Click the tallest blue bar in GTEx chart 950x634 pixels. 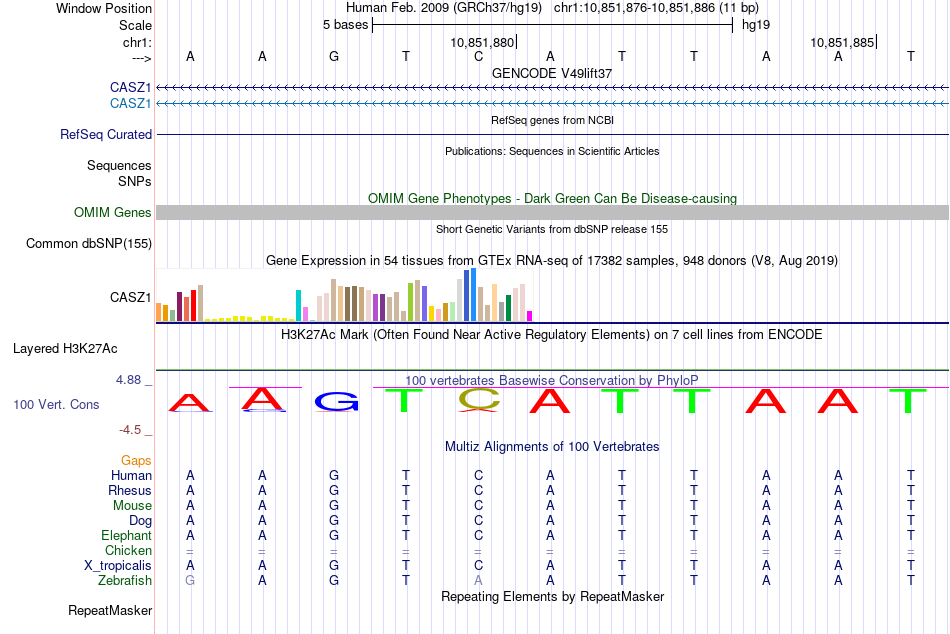(x=473, y=295)
